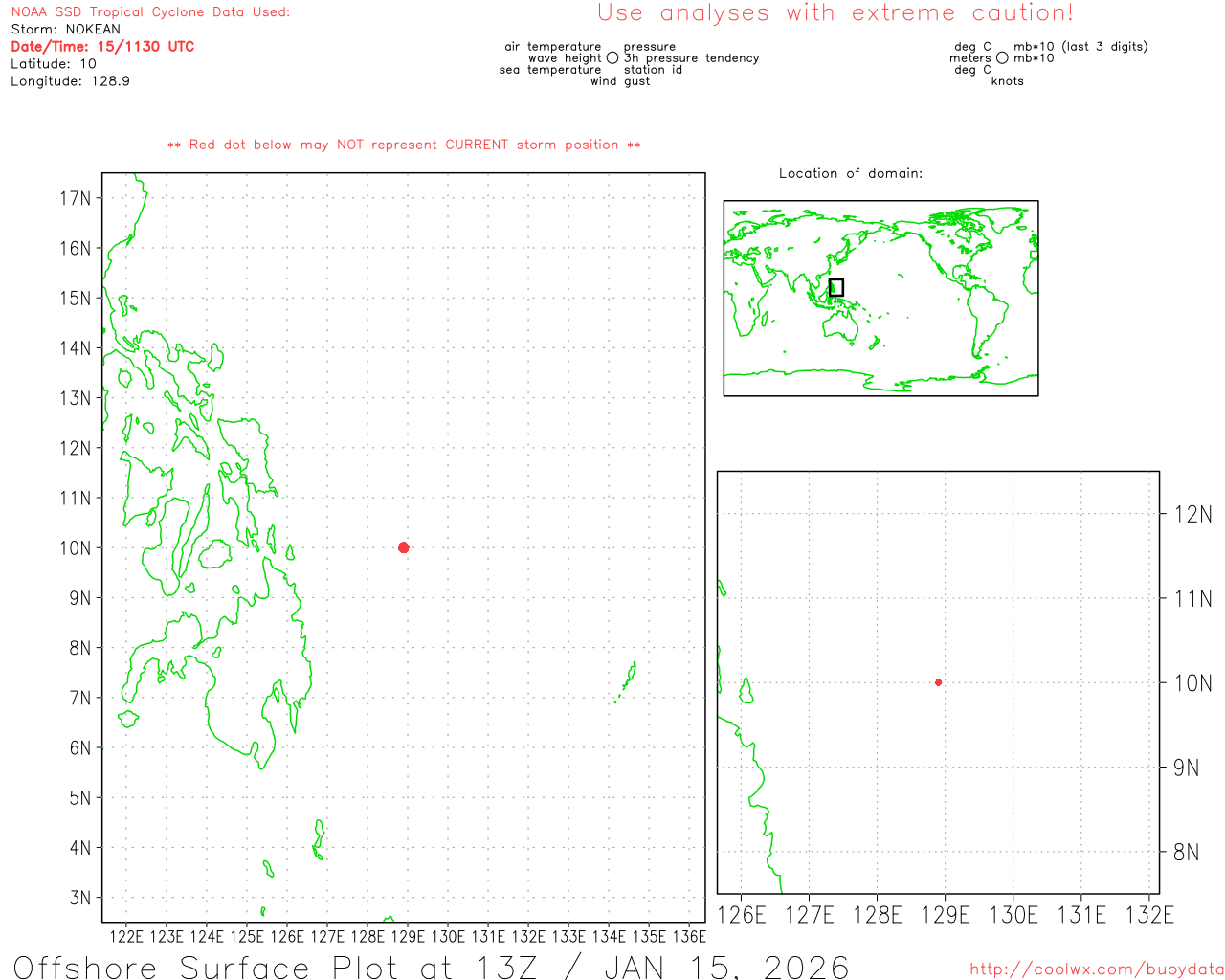Click the black domain box on the world map
The height and width of the screenshot is (980, 1225).
(835, 287)
